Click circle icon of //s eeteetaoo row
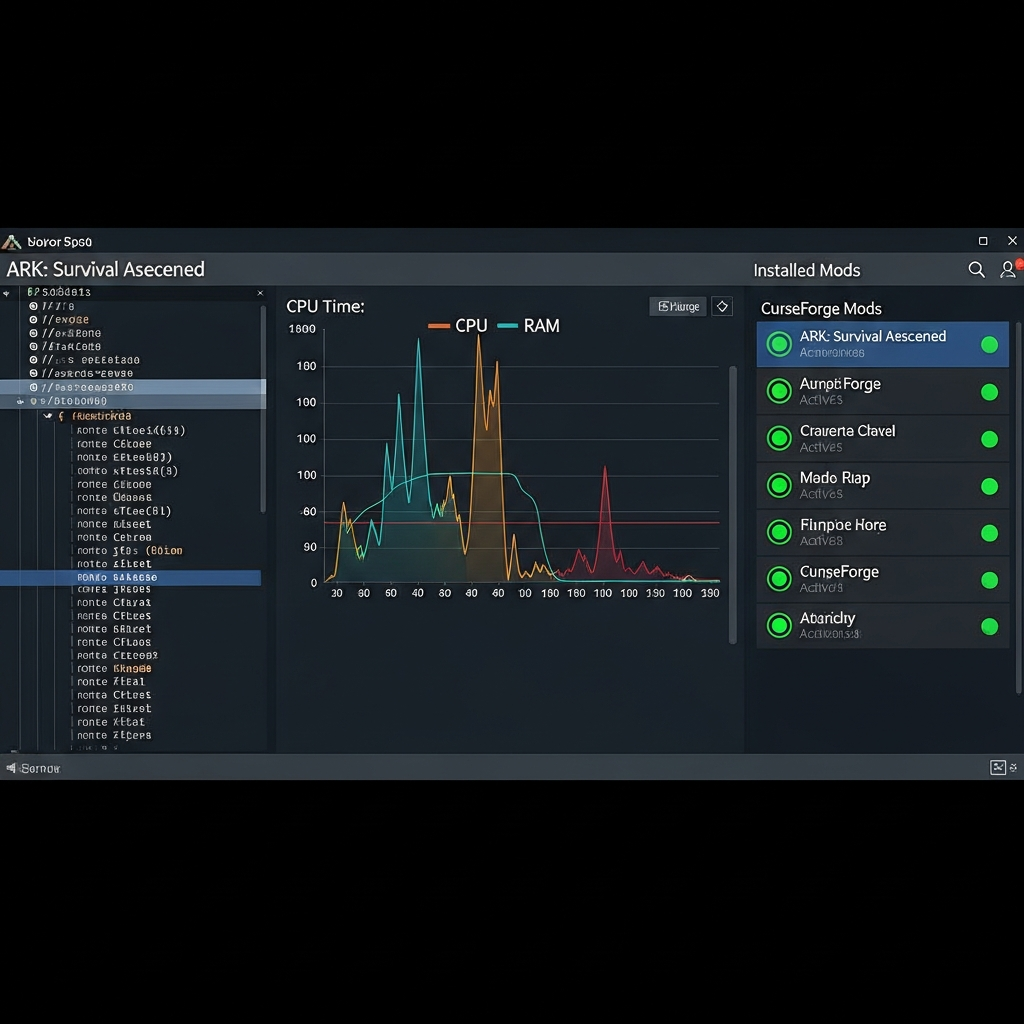1024x1024 pixels. pos(33,360)
